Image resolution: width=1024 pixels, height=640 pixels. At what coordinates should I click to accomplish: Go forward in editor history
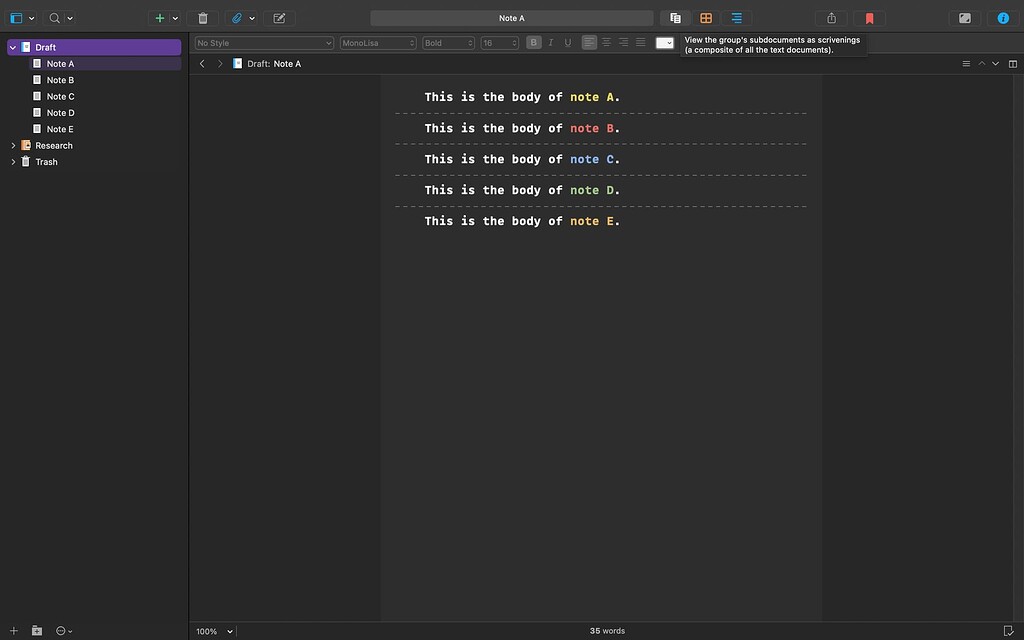(220, 63)
